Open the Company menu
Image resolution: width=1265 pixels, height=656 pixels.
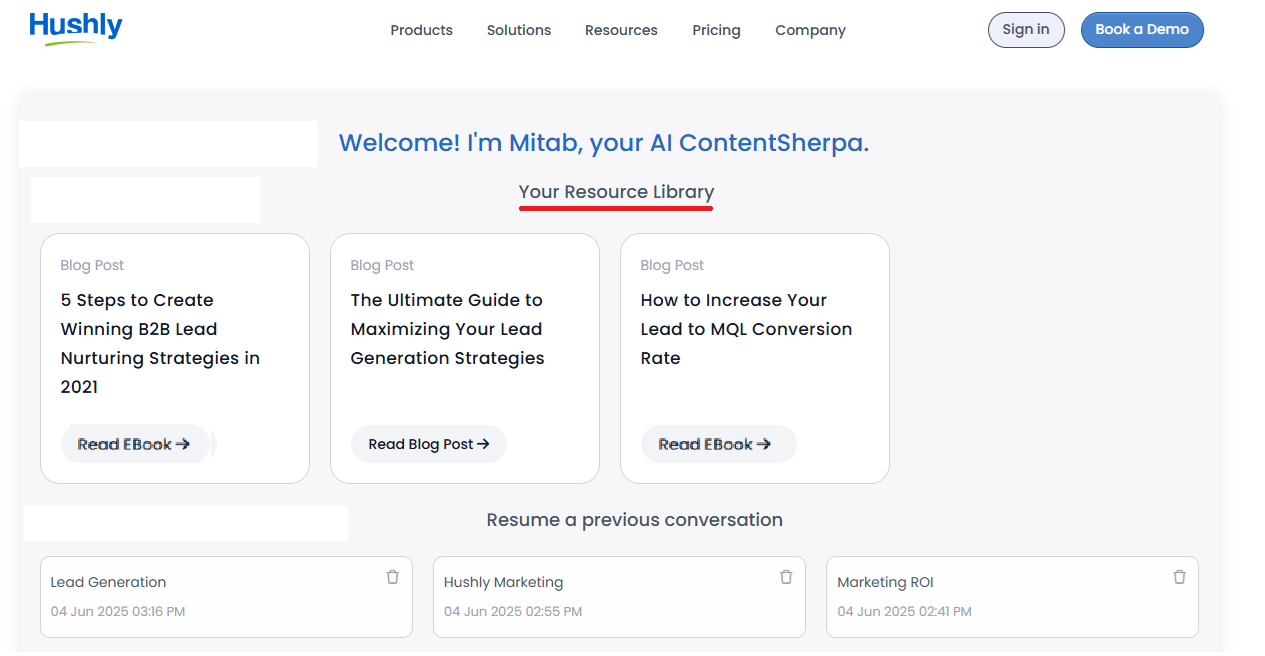[x=810, y=30]
